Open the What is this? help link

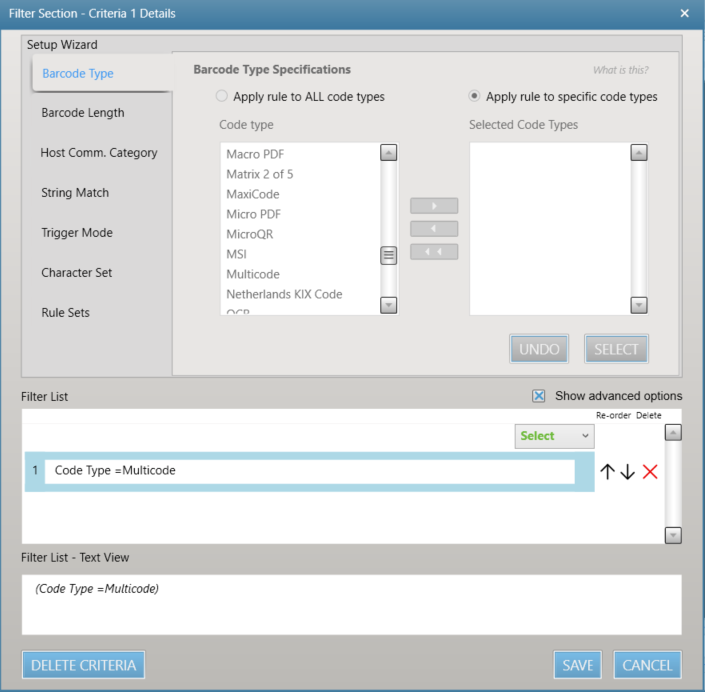point(620,70)
